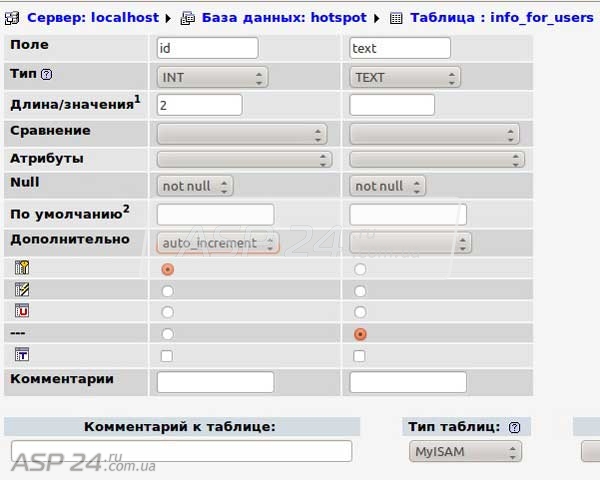Expand the auto_increment extra dropdown
This screenshot has width=600, height=480.
pyautogui.click(x=218, y=243)
